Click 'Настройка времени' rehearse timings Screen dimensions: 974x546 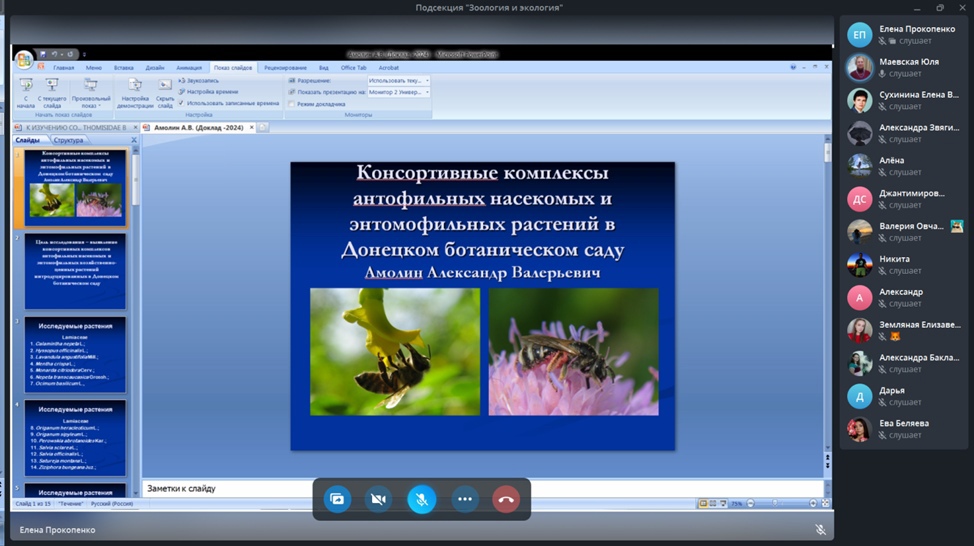tap(208, 92)
